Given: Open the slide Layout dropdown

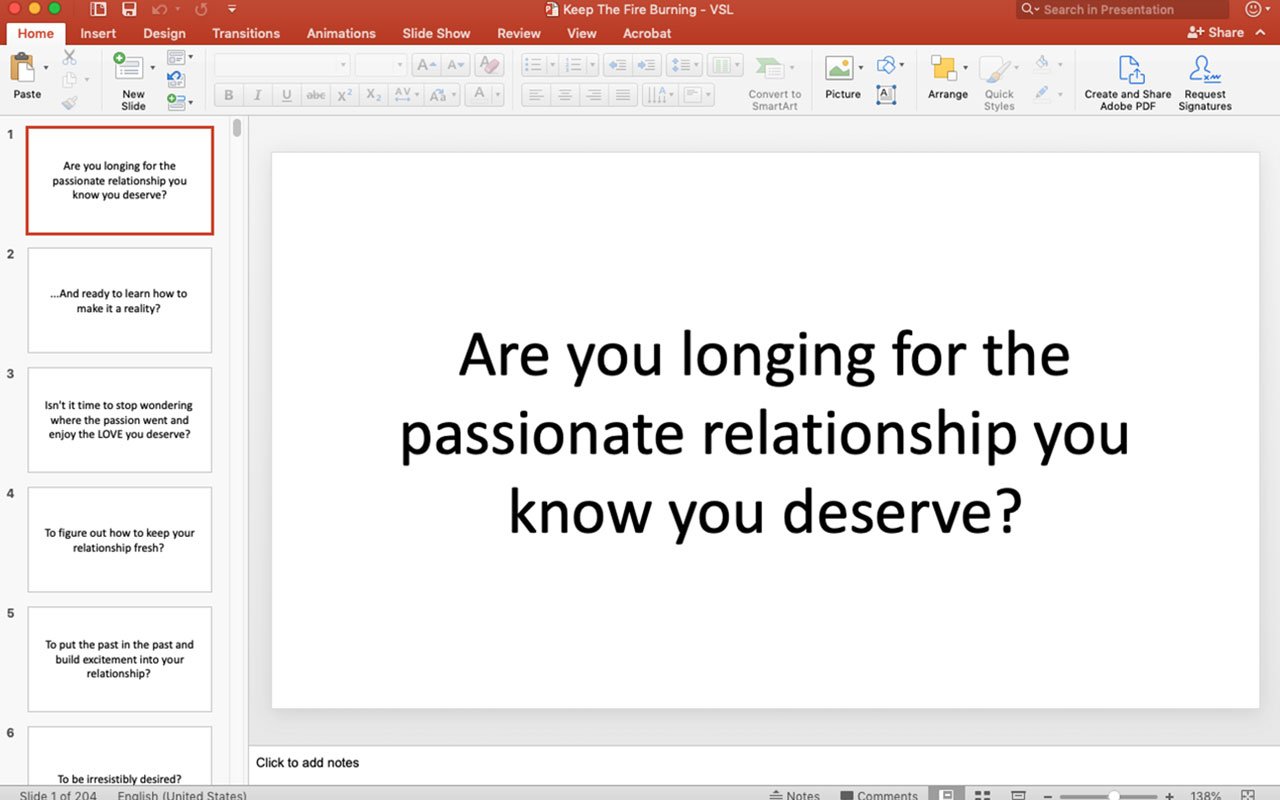Looking at the screenshot, I should coord(180,57).
